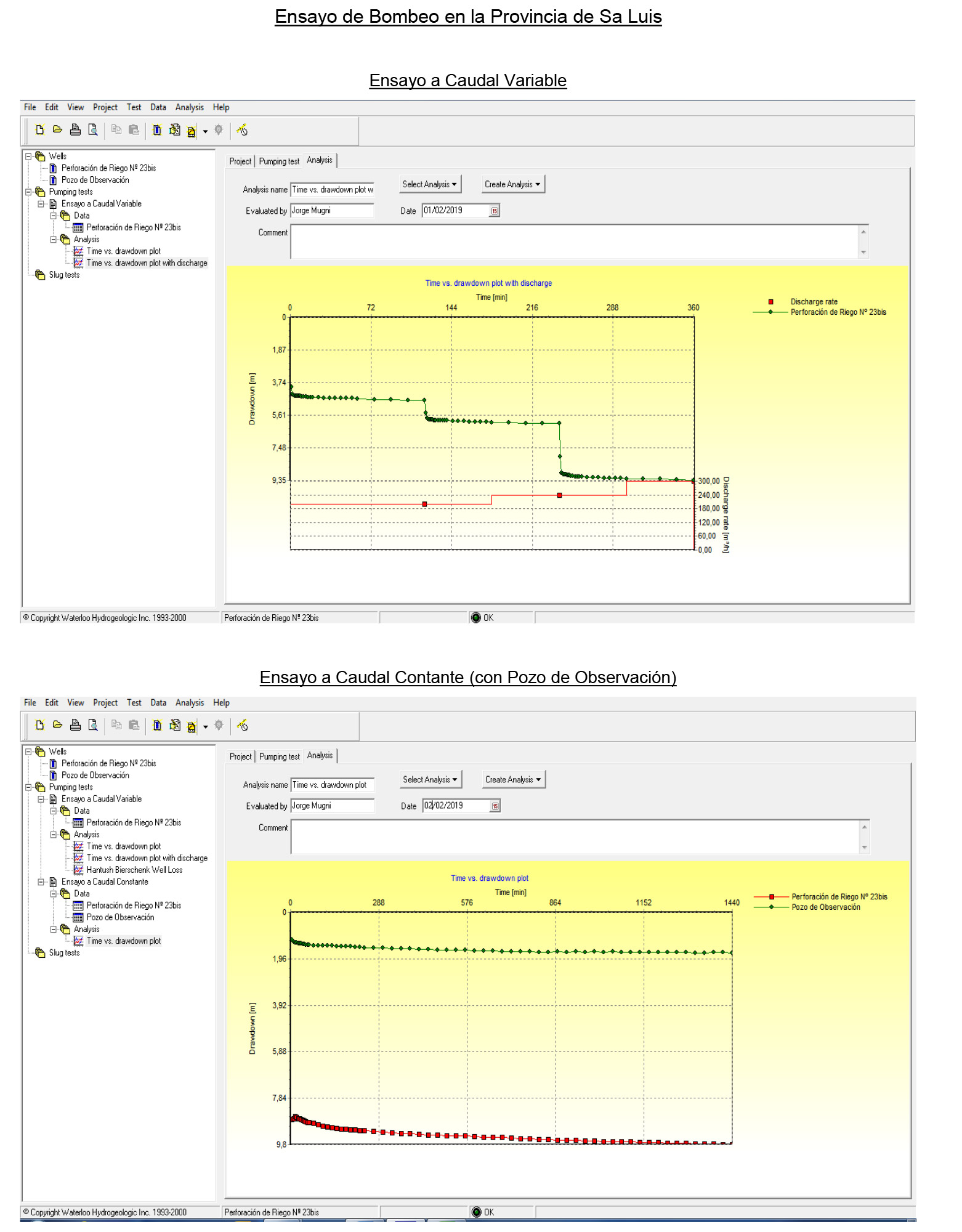Open View menu in Caudal Constante window
Screen dimensions: 962x1232
(x=76, y=702)
